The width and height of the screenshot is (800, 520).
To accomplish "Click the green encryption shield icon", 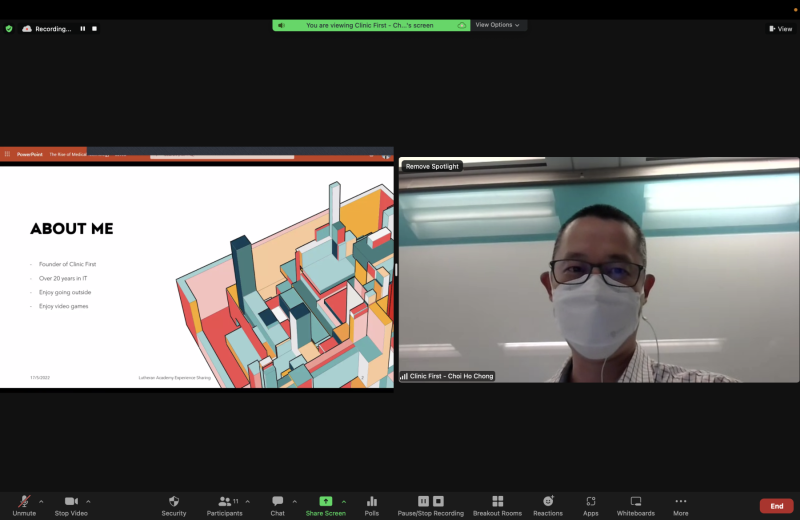I will [9, 29].
